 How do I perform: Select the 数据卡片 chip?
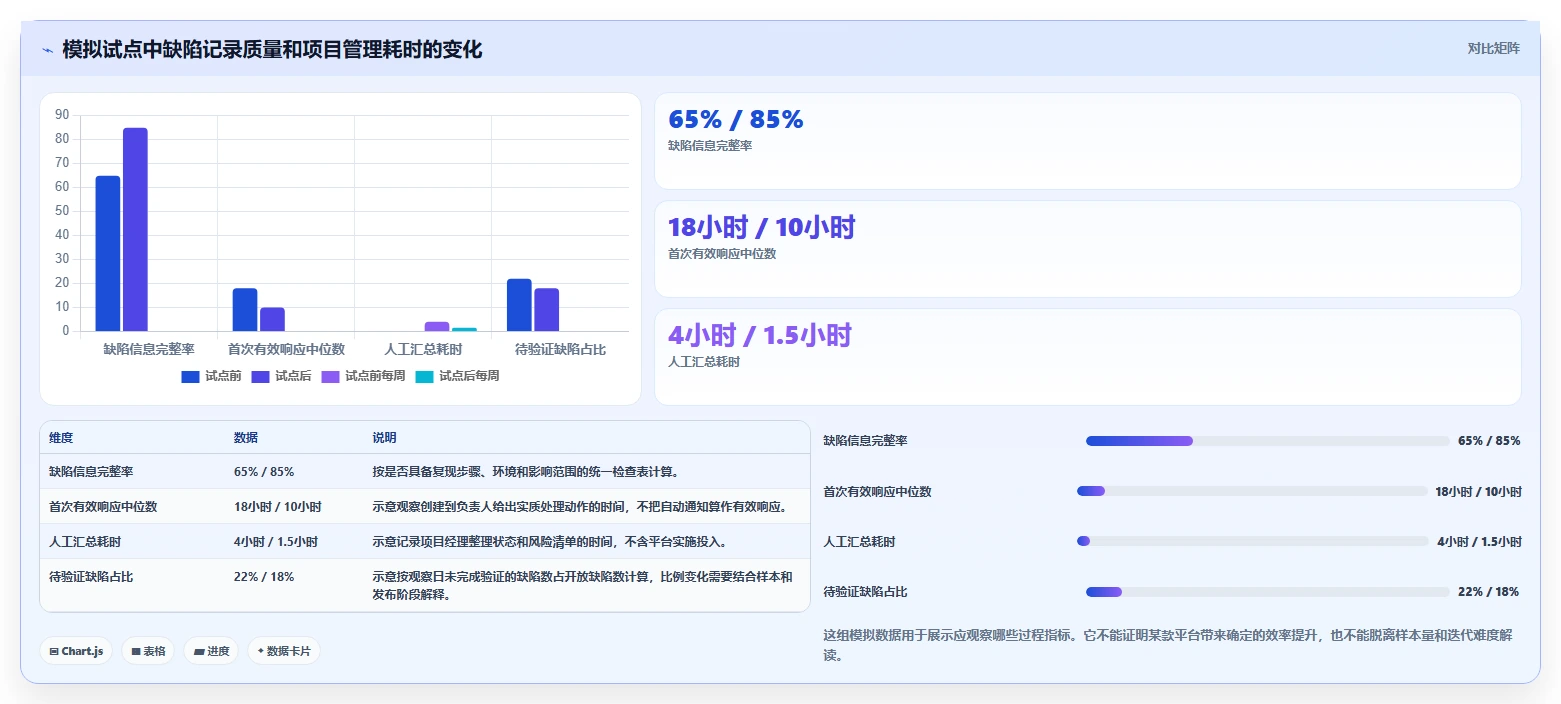(x=284, y=651)
